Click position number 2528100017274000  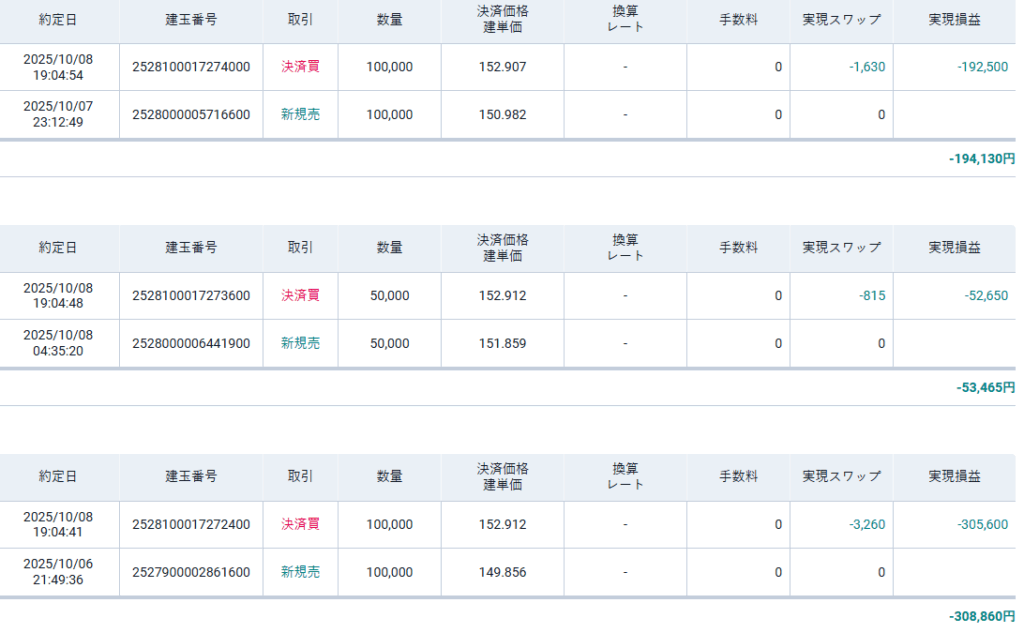tap(191, 67)
